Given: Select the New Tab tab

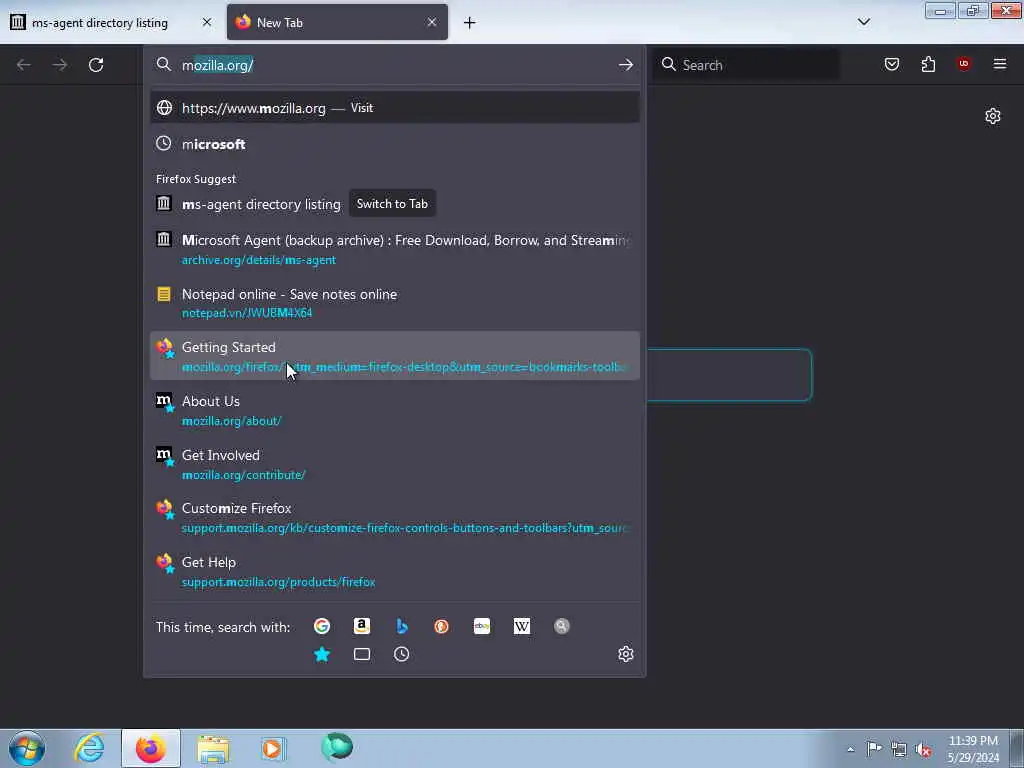Looking at the screenshot, I should [x=337, y=22].
